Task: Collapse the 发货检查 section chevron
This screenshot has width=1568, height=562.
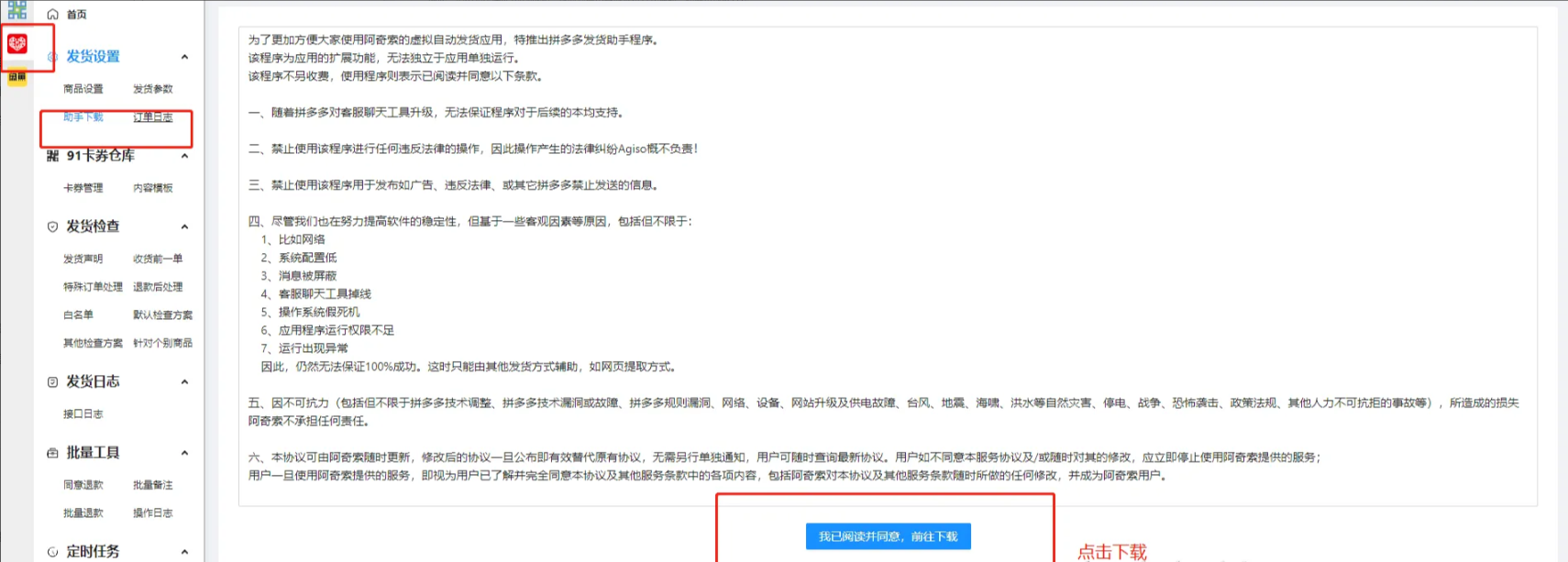Action: coord(184,227)
